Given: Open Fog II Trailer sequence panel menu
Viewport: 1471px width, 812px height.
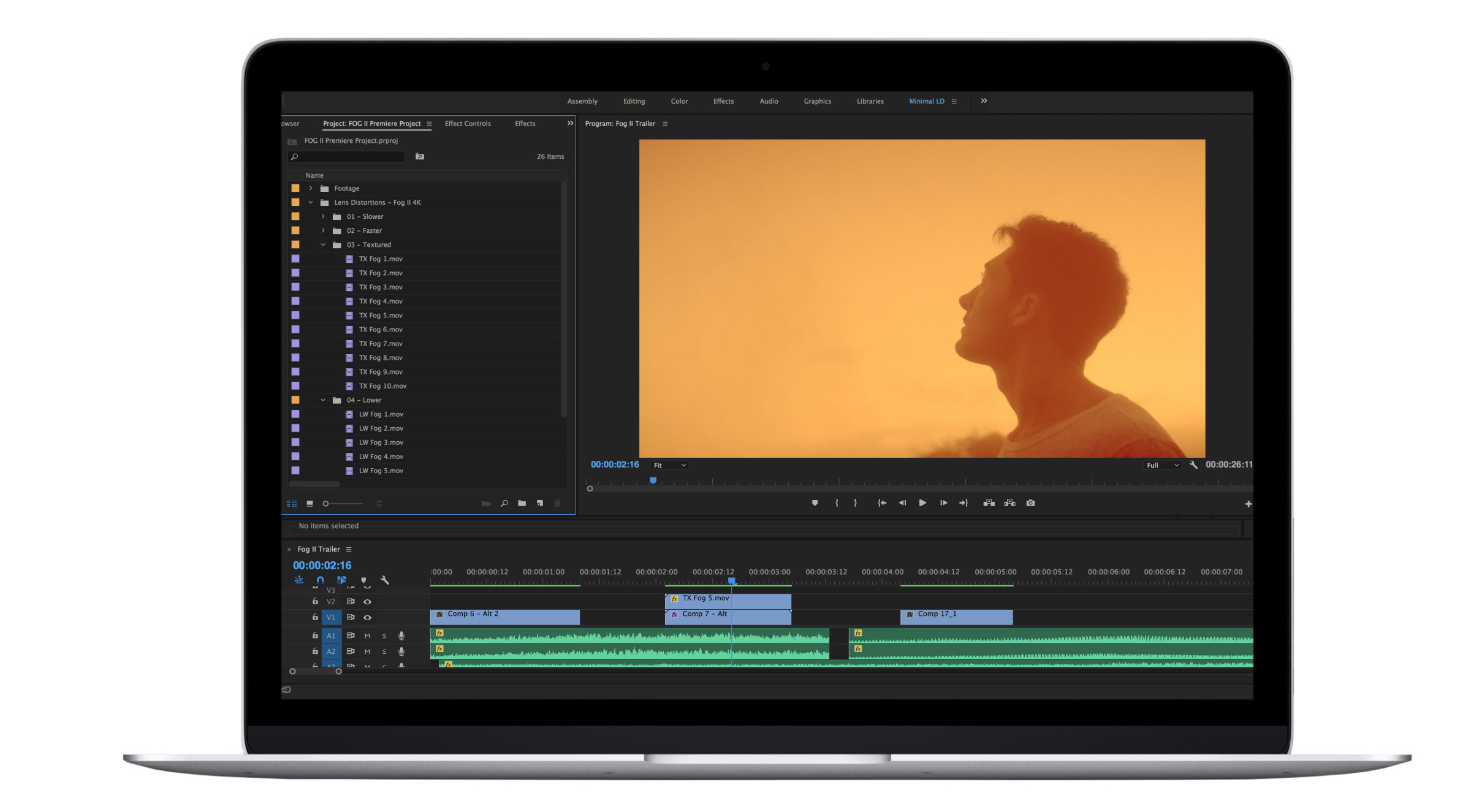Looking at the screenshot, I should (349, 550).
